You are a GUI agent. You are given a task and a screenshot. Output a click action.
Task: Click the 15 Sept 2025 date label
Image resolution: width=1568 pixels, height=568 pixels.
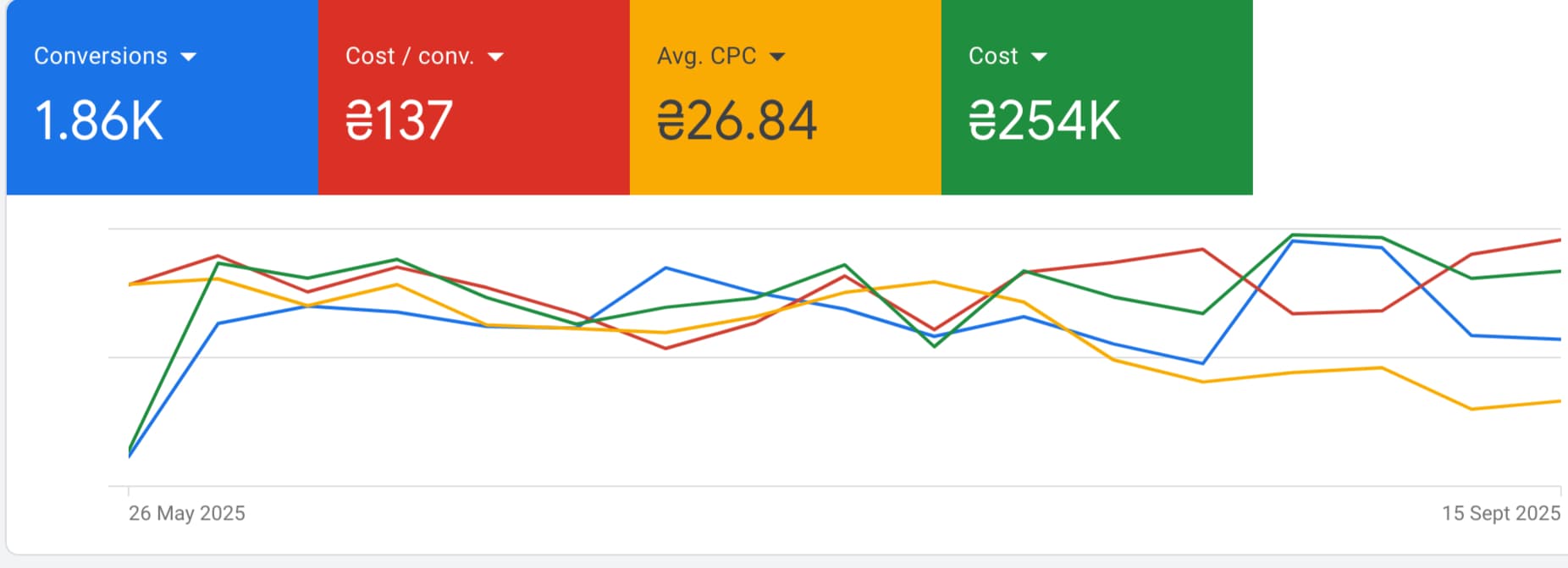[1500, 513]
